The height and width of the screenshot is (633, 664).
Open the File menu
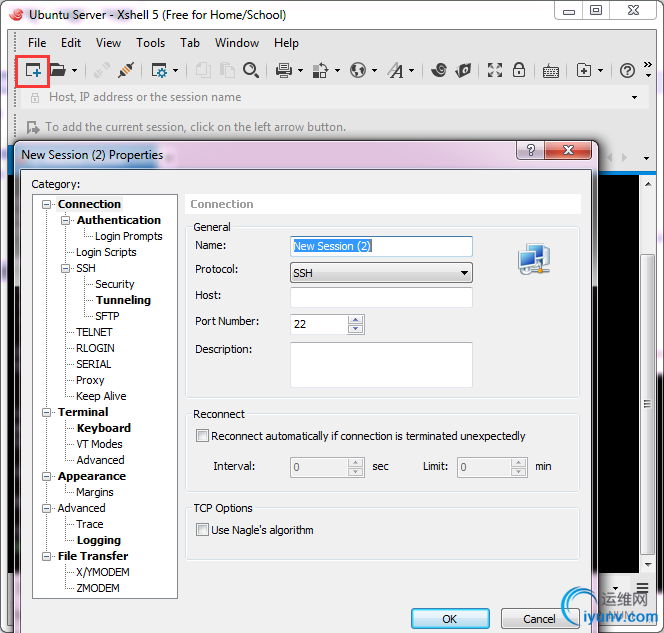(x=37, y=43)
